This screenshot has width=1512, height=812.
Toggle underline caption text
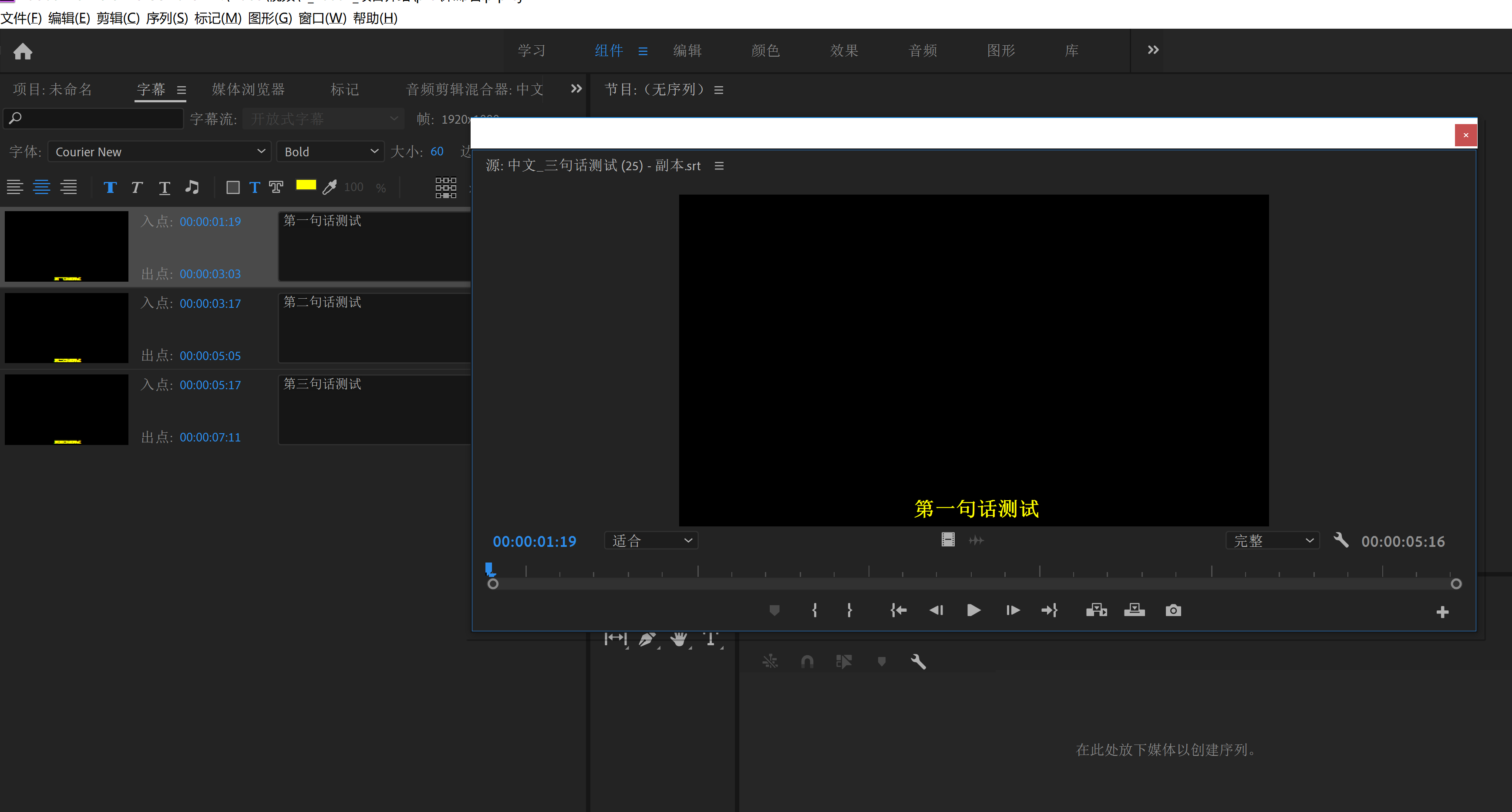tap(165, 188)
